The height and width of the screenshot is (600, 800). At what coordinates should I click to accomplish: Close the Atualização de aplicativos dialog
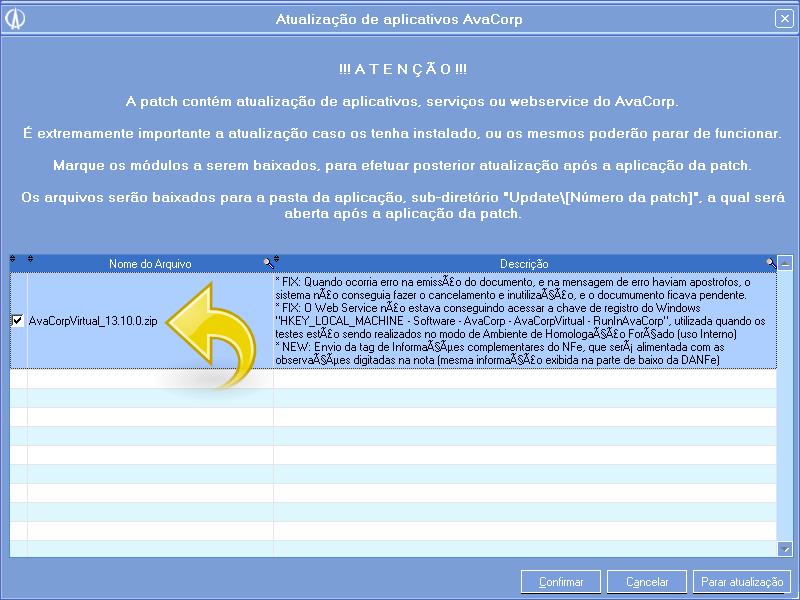coord(784,19)
